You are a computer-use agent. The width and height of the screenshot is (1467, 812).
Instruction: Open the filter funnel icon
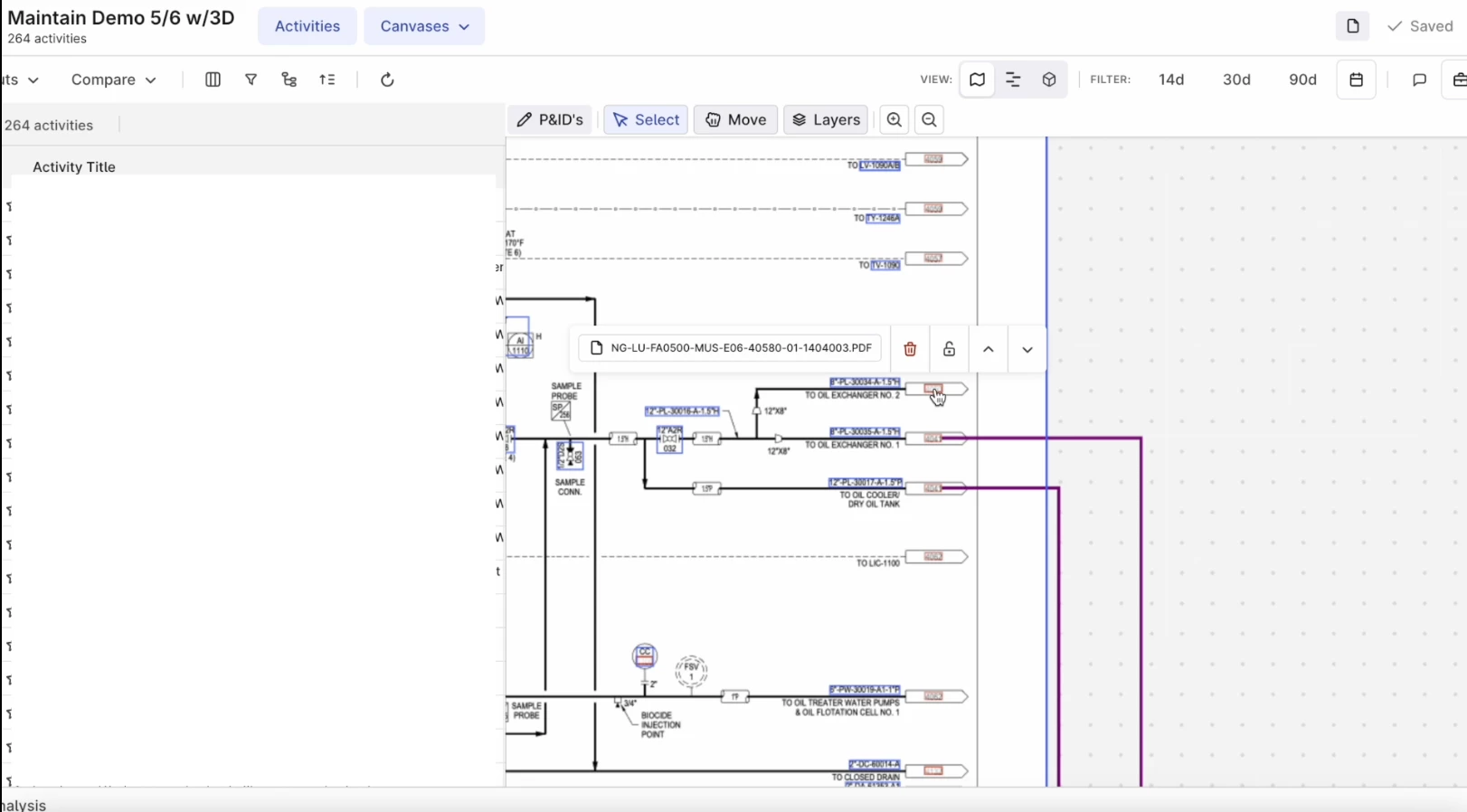(251, 80)
